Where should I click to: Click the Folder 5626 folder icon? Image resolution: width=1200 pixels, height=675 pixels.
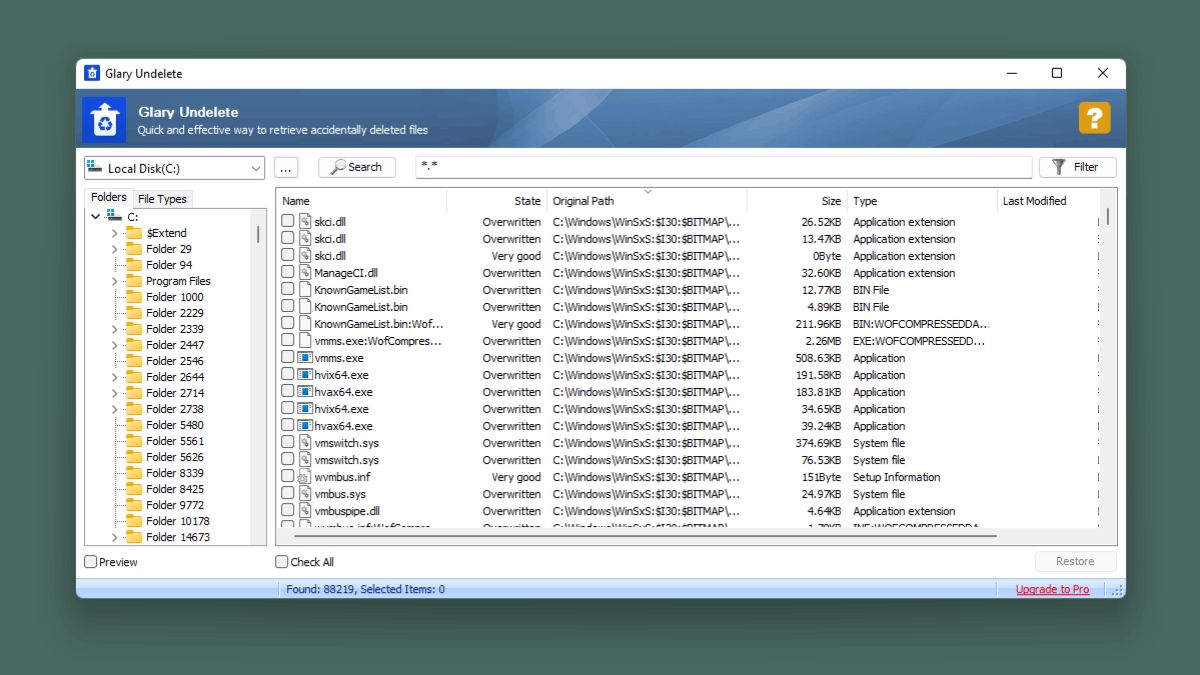133,457
